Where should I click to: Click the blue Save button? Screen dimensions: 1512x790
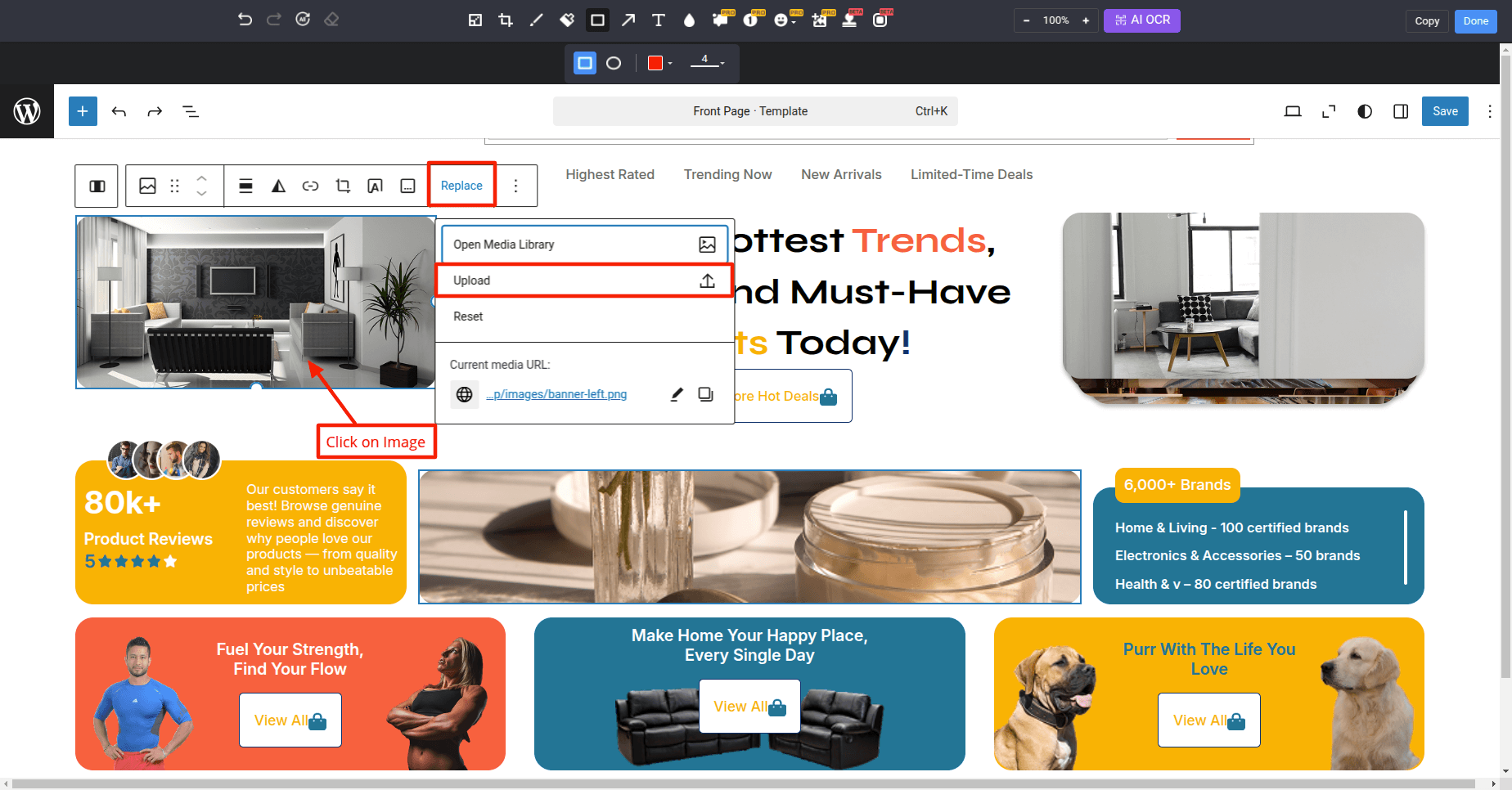[x=1445, y=111]
